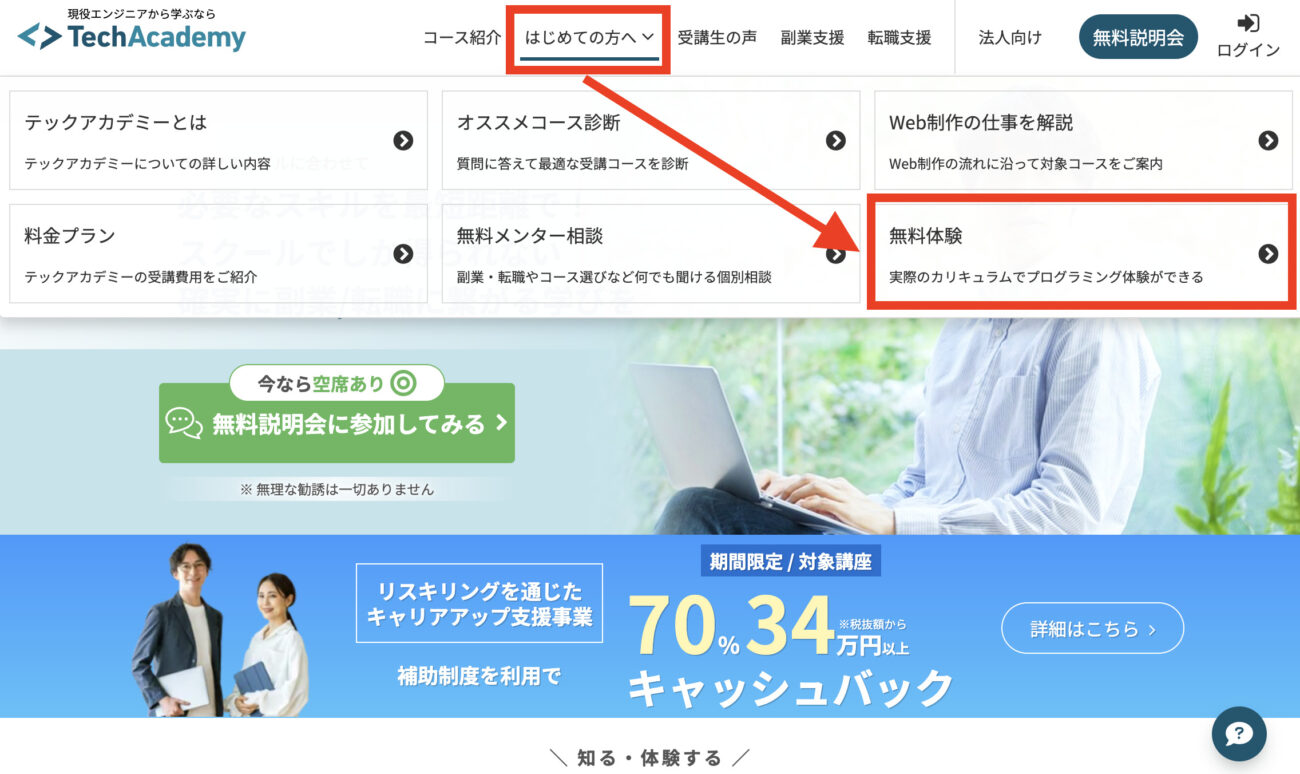The height and width of the screenshot is (774, 1300).
Task: Open 無料メンター相談 menu card
Action: (651, 254)
